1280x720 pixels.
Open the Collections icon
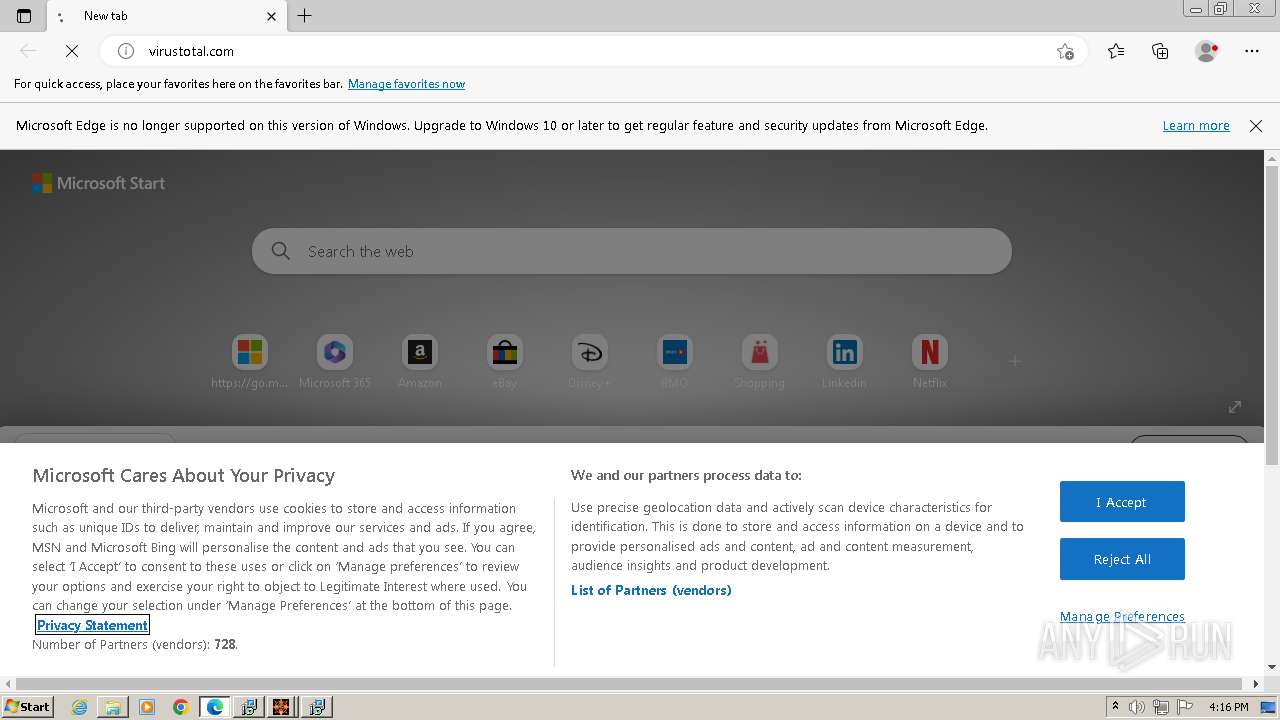click(1160, 51)
